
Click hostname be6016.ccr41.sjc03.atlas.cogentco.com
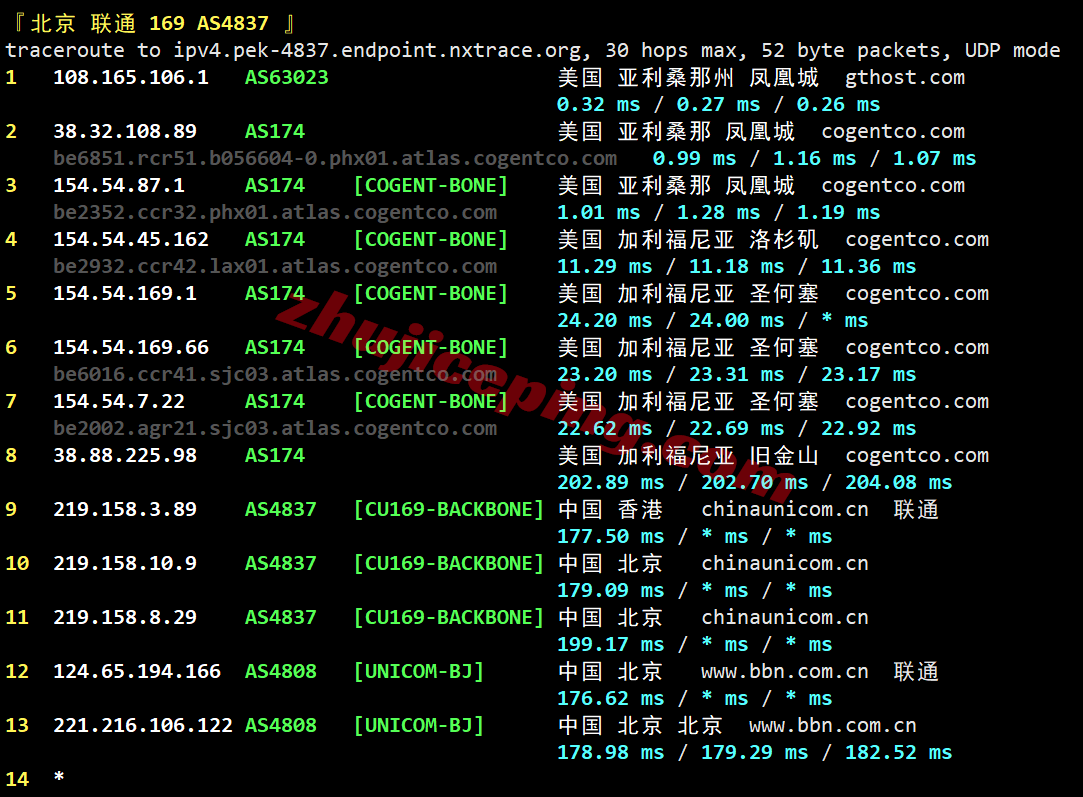[x=275, y=374]
